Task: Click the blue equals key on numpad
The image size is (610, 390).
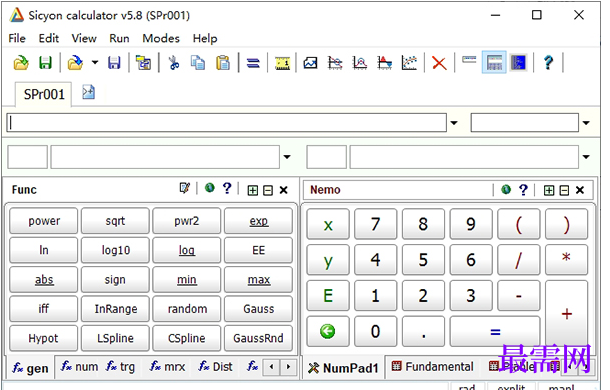Action: pos(495,332)
